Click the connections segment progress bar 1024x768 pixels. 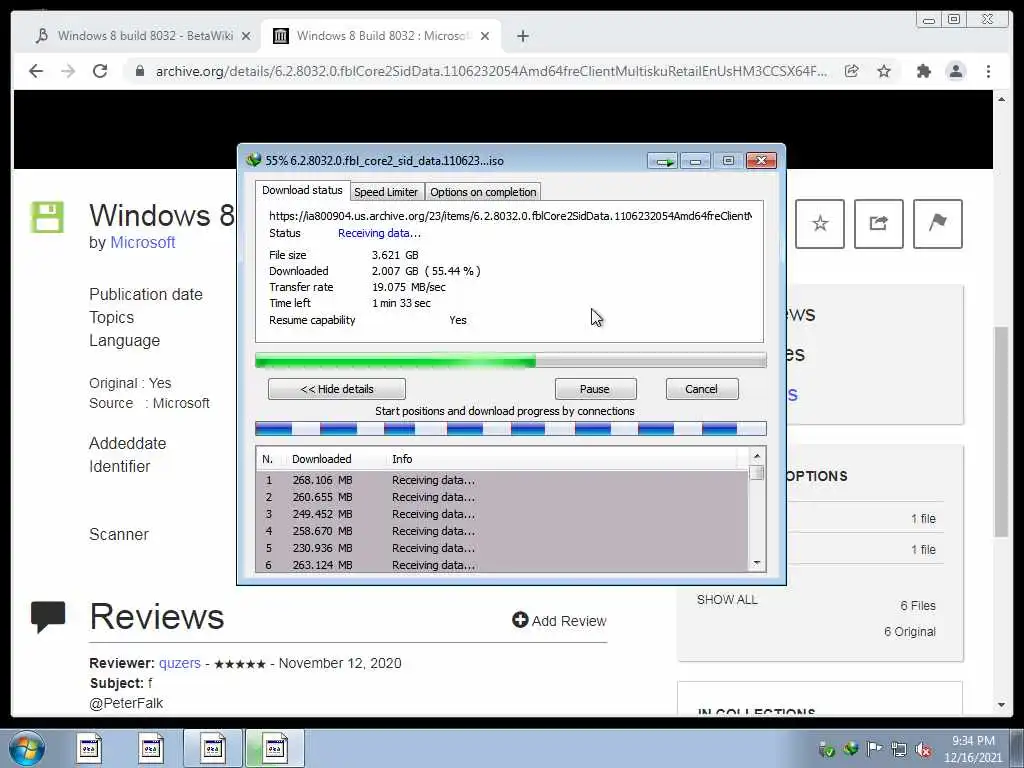[x=511, y=428]
